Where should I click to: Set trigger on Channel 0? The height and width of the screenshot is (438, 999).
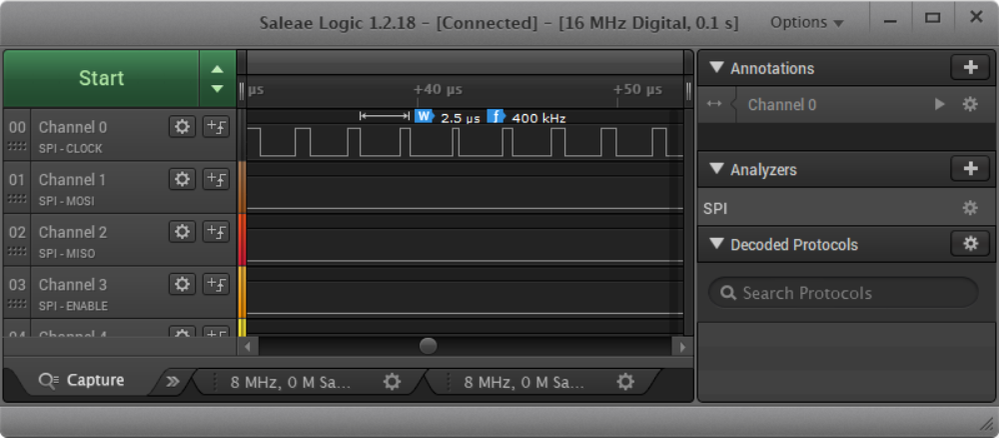216,126
